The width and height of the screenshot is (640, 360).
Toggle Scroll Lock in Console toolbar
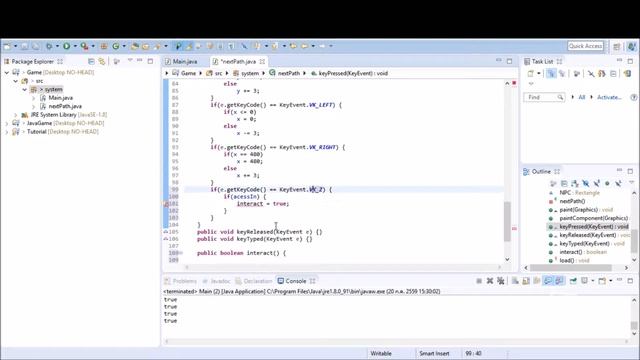click(x=526, y=281)
